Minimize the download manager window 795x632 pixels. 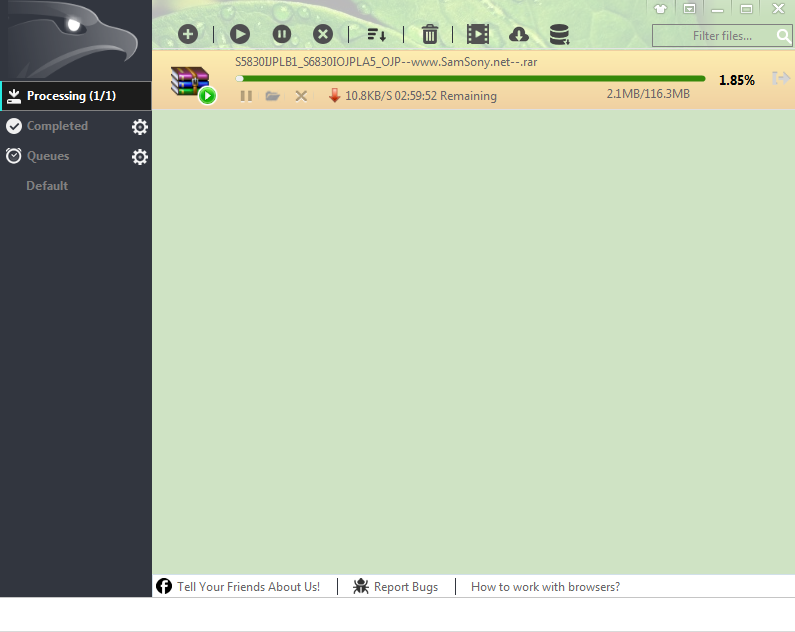[x=717, y=9]
